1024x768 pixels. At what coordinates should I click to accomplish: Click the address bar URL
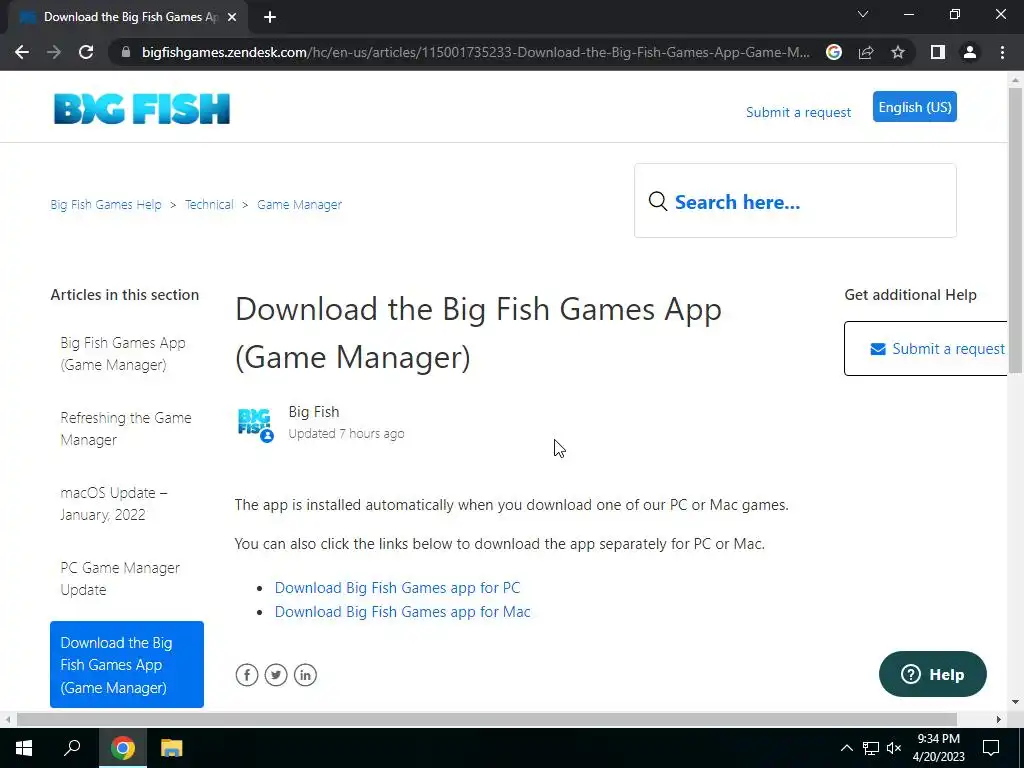(x=476, y=52)
